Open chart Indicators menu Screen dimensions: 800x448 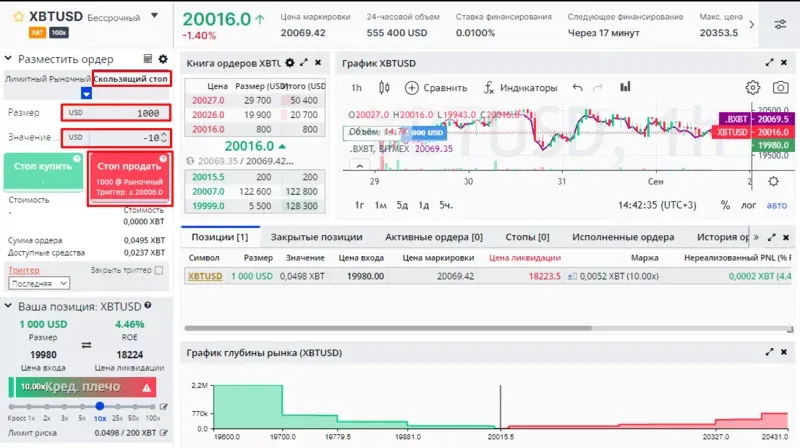coord(520,88)
